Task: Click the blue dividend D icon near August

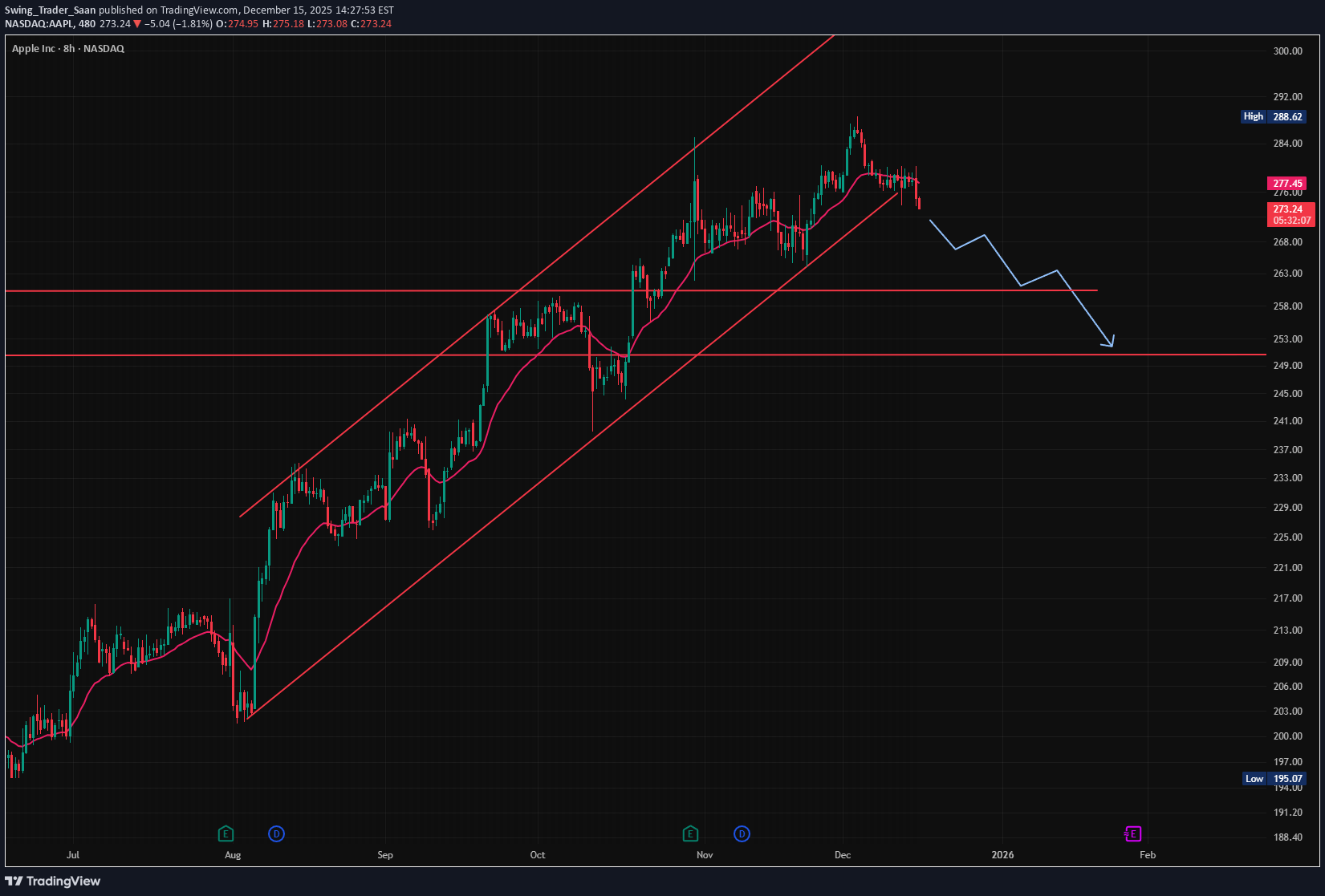Action: pyautogui.click(x=276, y=834)
